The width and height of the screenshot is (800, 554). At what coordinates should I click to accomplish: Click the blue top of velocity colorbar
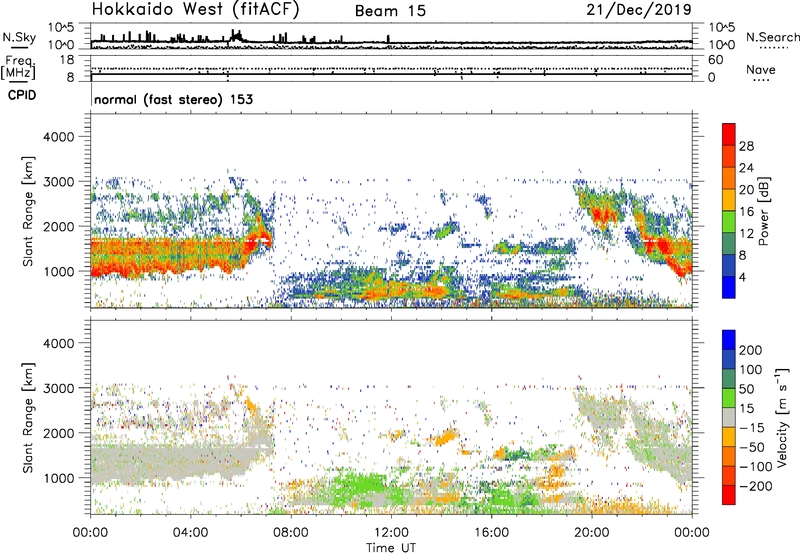point(729,340)
